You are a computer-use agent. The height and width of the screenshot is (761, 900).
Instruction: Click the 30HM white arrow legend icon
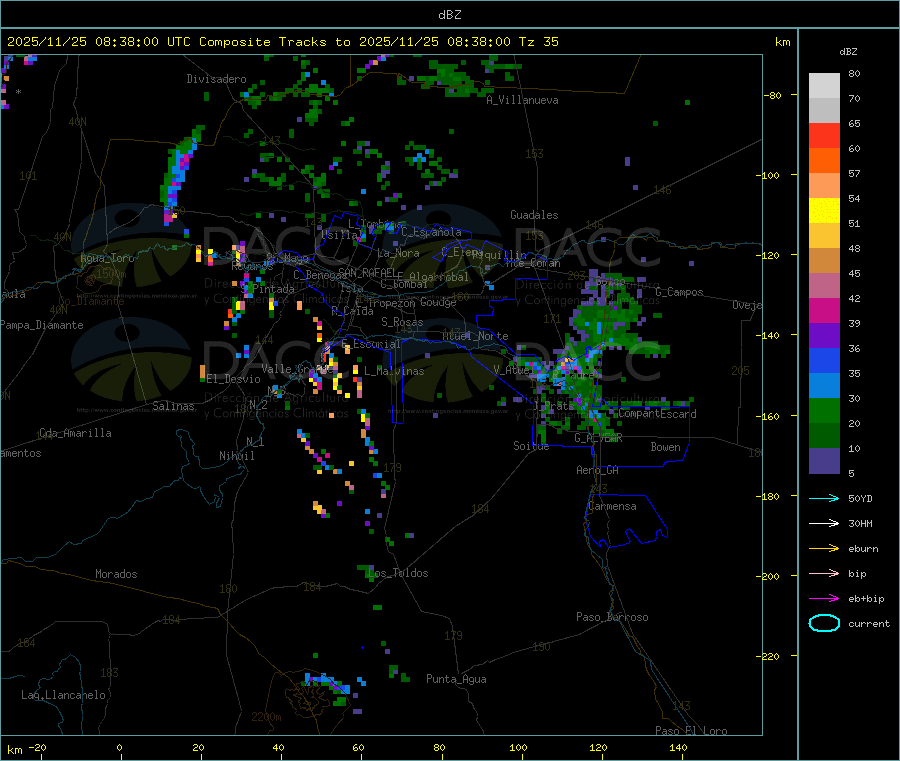(824, 523)
